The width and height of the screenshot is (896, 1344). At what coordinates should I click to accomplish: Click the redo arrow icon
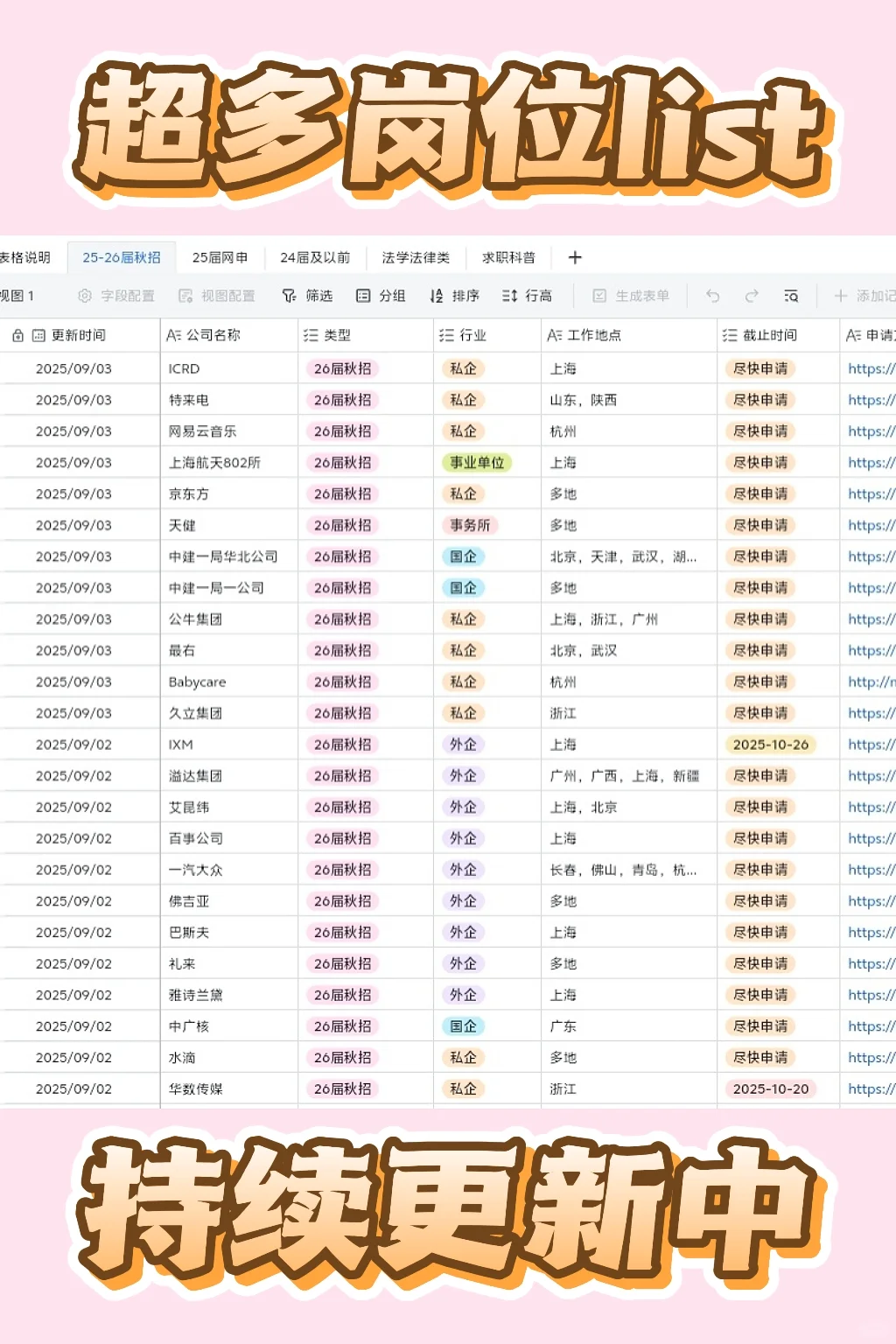point(752,296)
